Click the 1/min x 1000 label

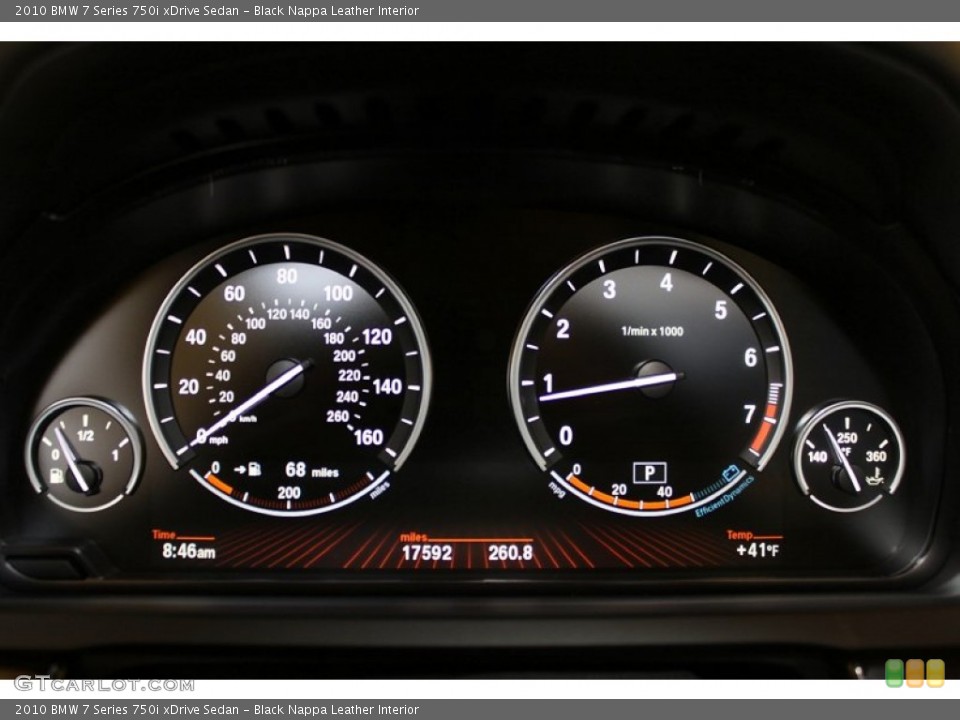pyautogui.click(x=652, y=331)
